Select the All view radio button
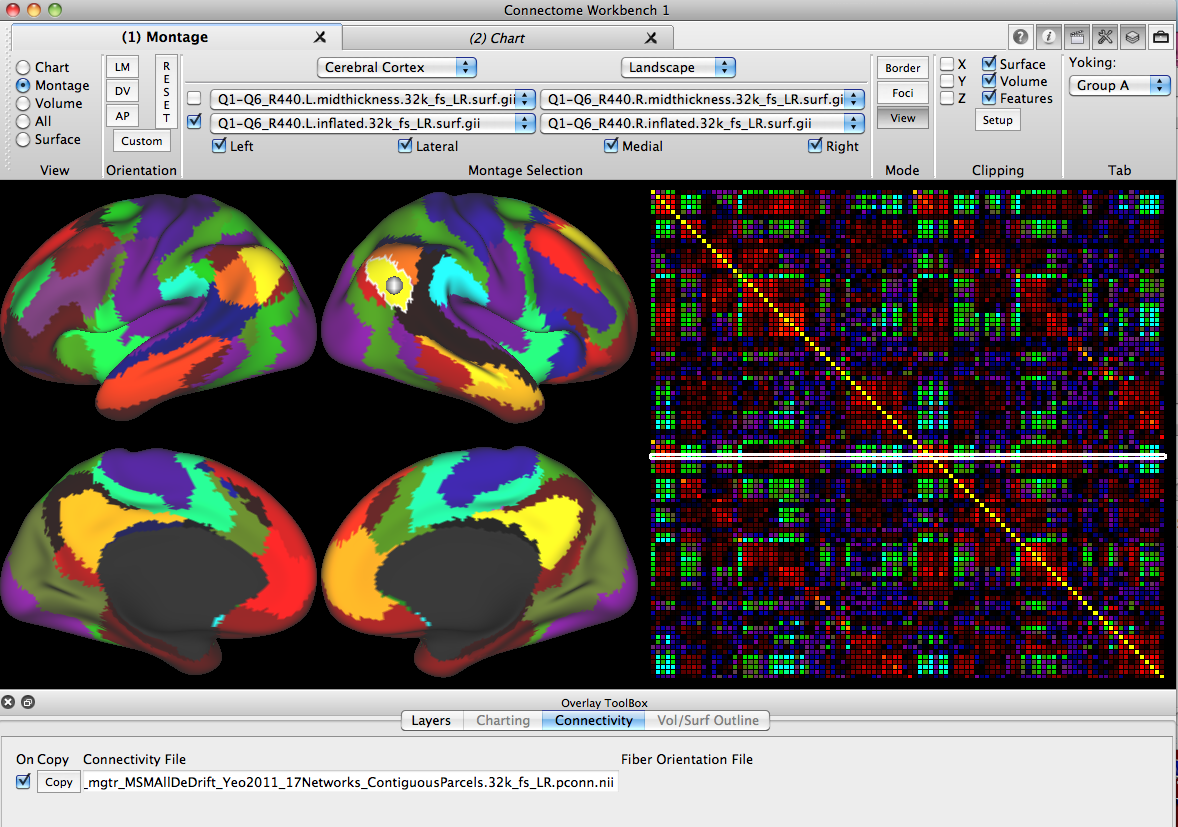Viewport: 1178px width, 827px height. [x=23, y=122]
